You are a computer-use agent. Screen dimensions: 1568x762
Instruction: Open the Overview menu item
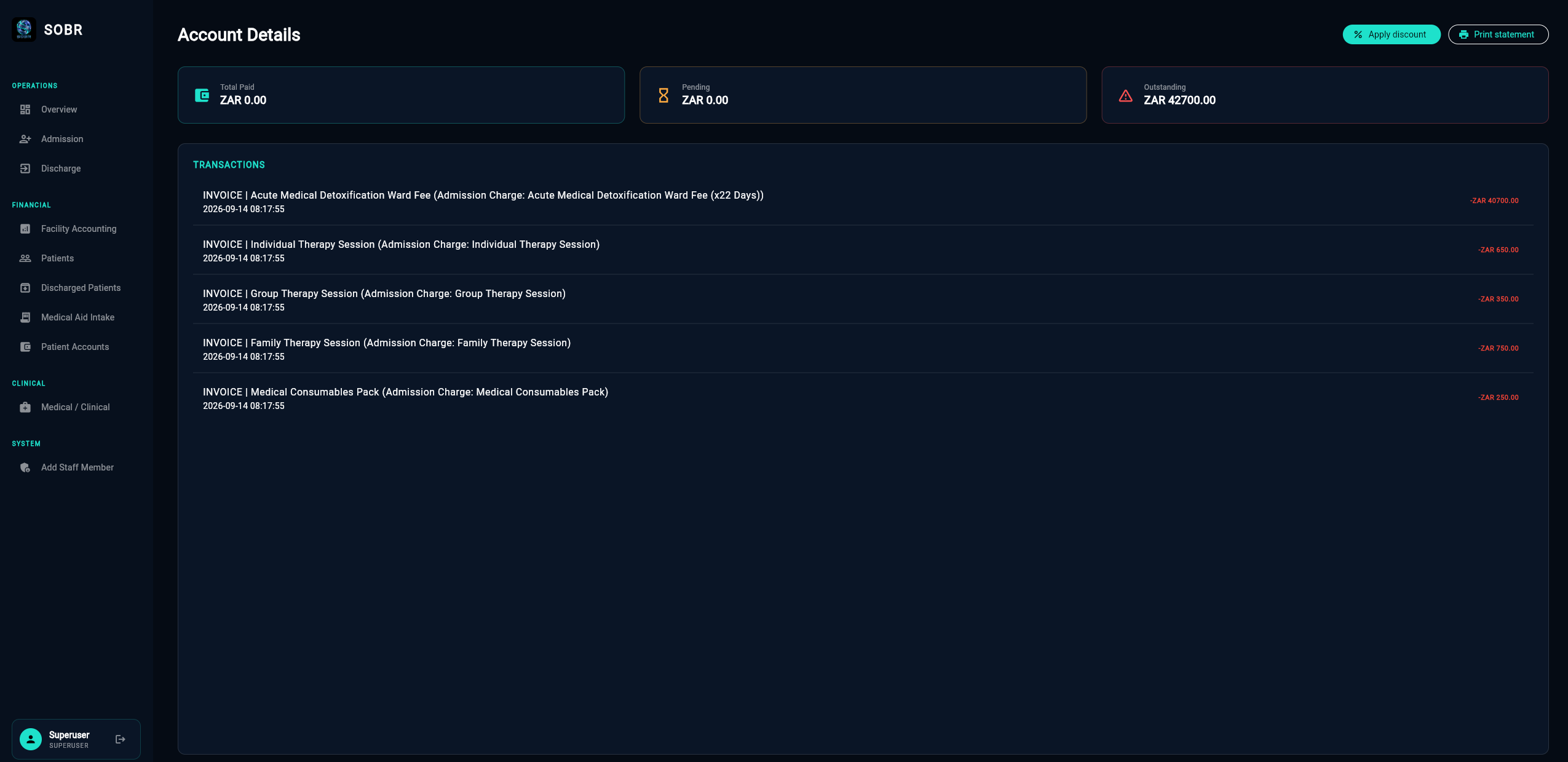coord(76,109)
